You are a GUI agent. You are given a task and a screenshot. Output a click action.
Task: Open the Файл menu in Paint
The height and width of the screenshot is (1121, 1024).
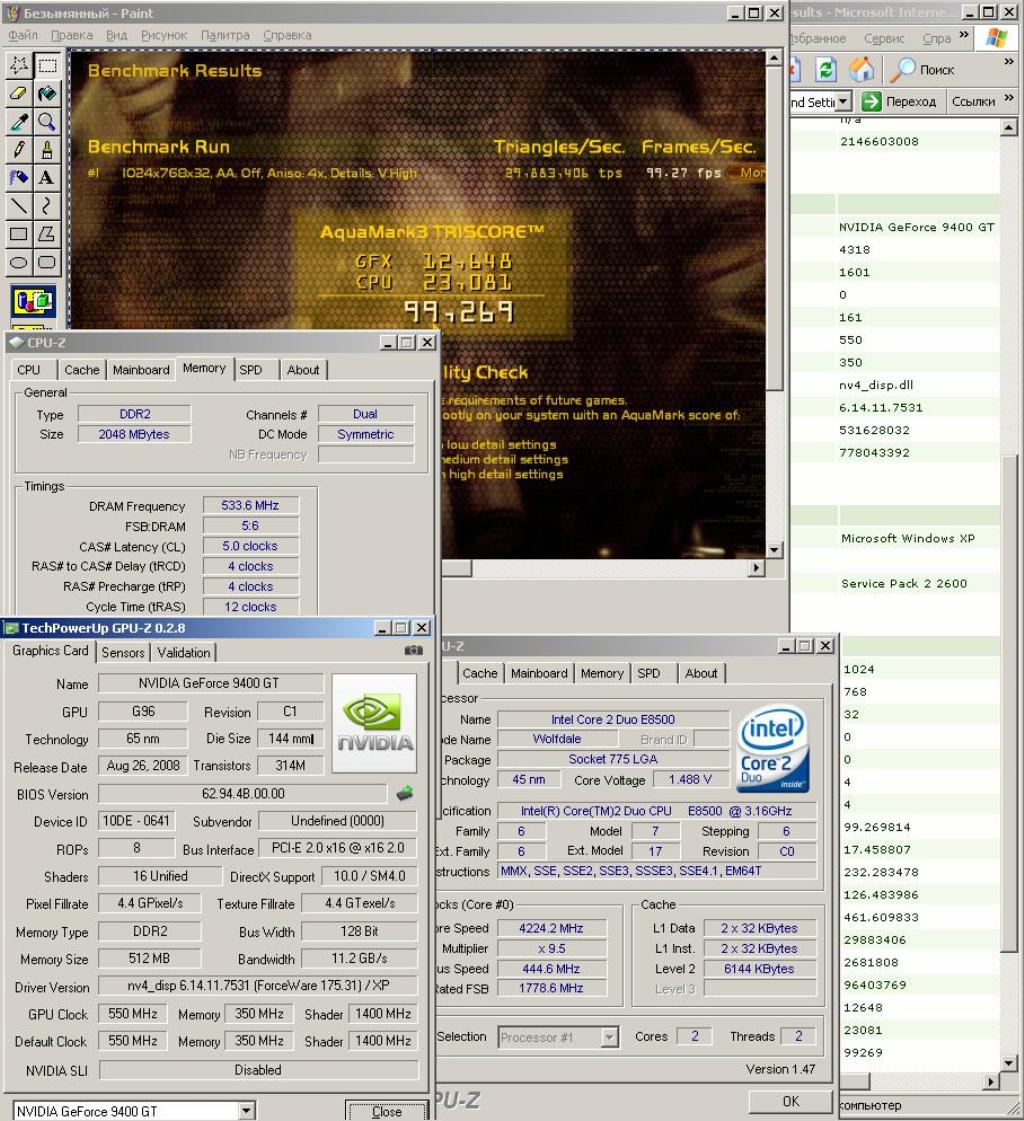(x=23, y=35)
